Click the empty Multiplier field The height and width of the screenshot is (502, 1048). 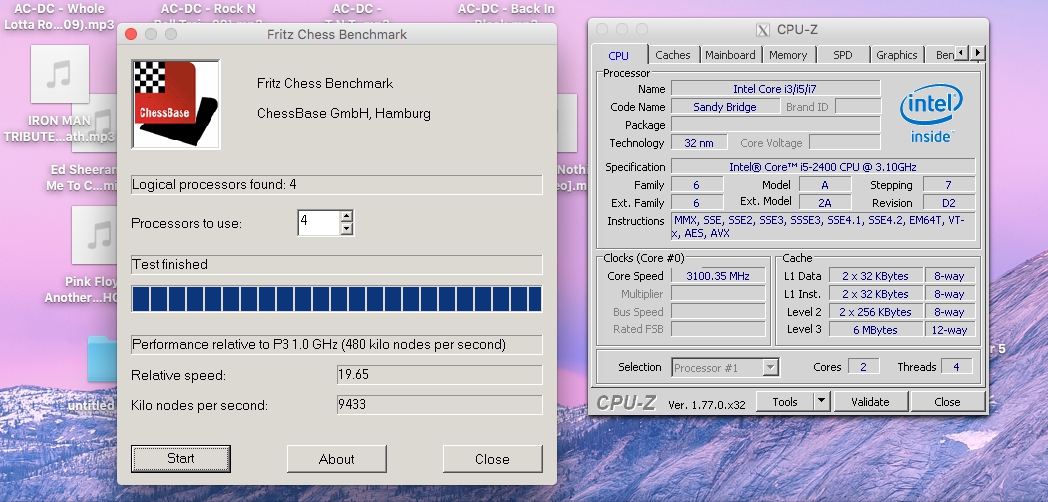tap(718, 294)
